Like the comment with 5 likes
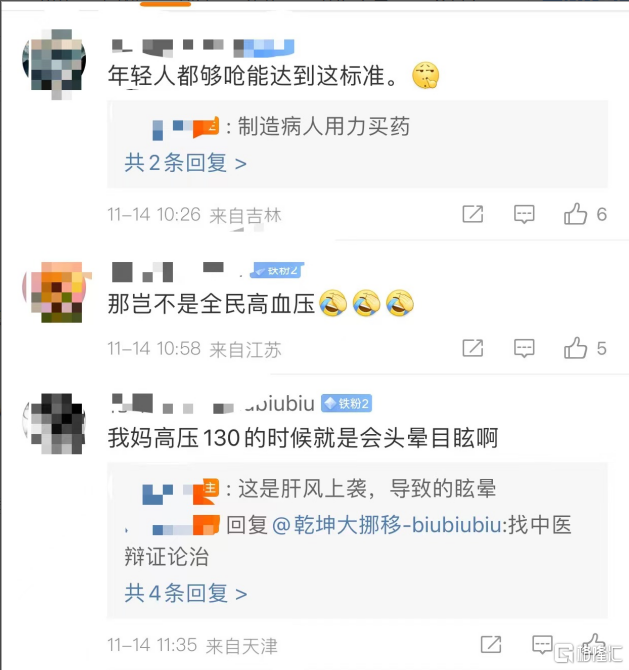The height and width of the screenshot is (670, 629). pyautogui.click(x=576, y=348)
